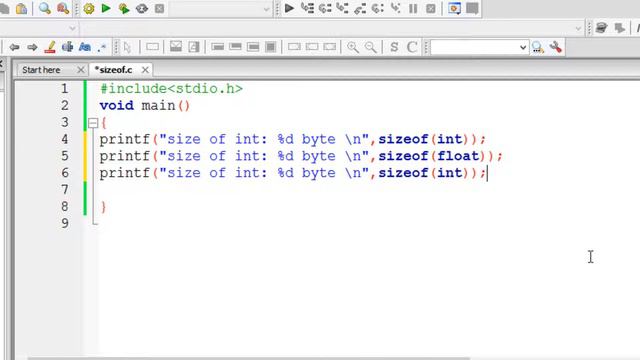Start debugging with the dark play arrow

[x=289, y=8]
